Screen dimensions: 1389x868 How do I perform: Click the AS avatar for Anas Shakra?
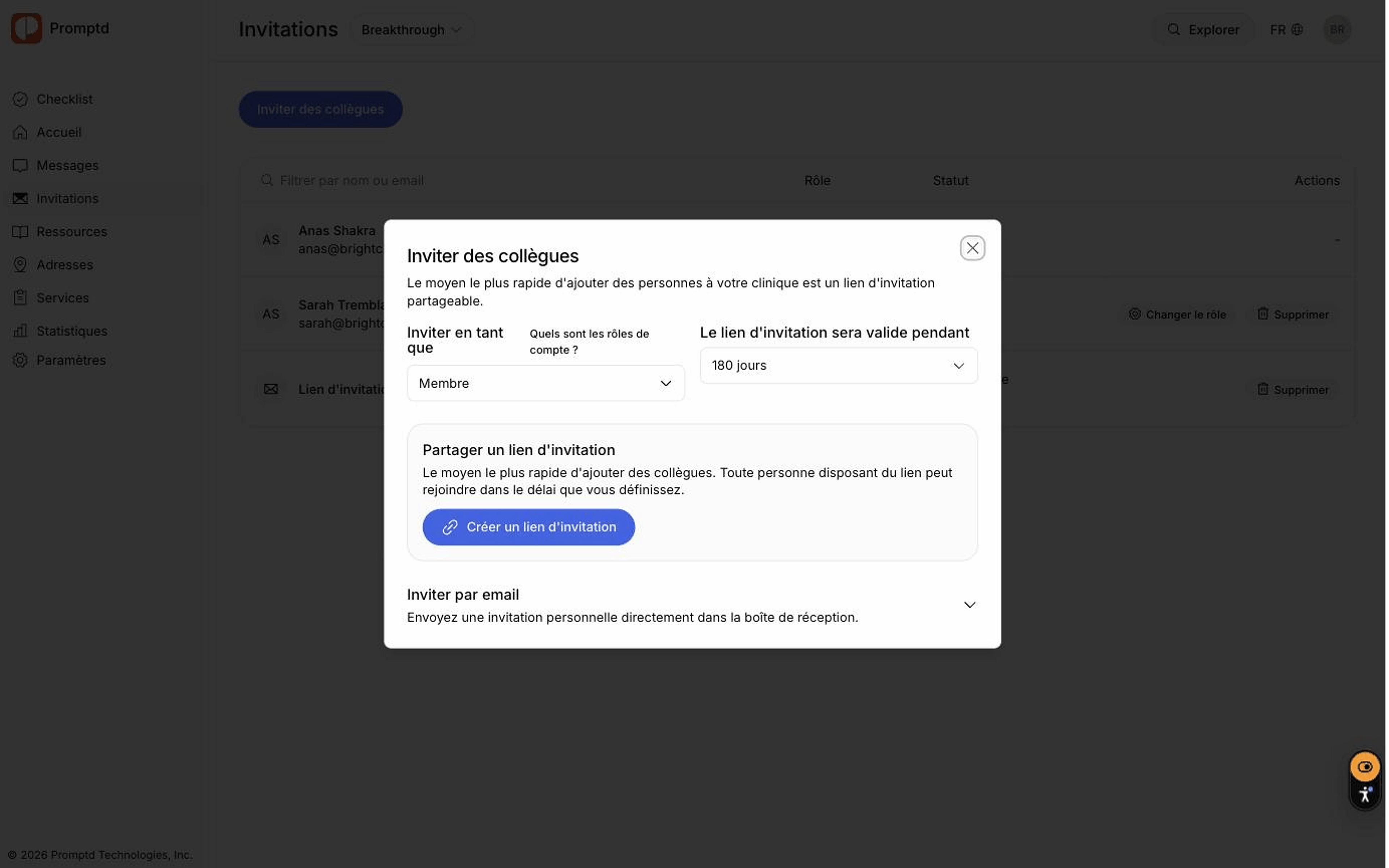(272, 240)
